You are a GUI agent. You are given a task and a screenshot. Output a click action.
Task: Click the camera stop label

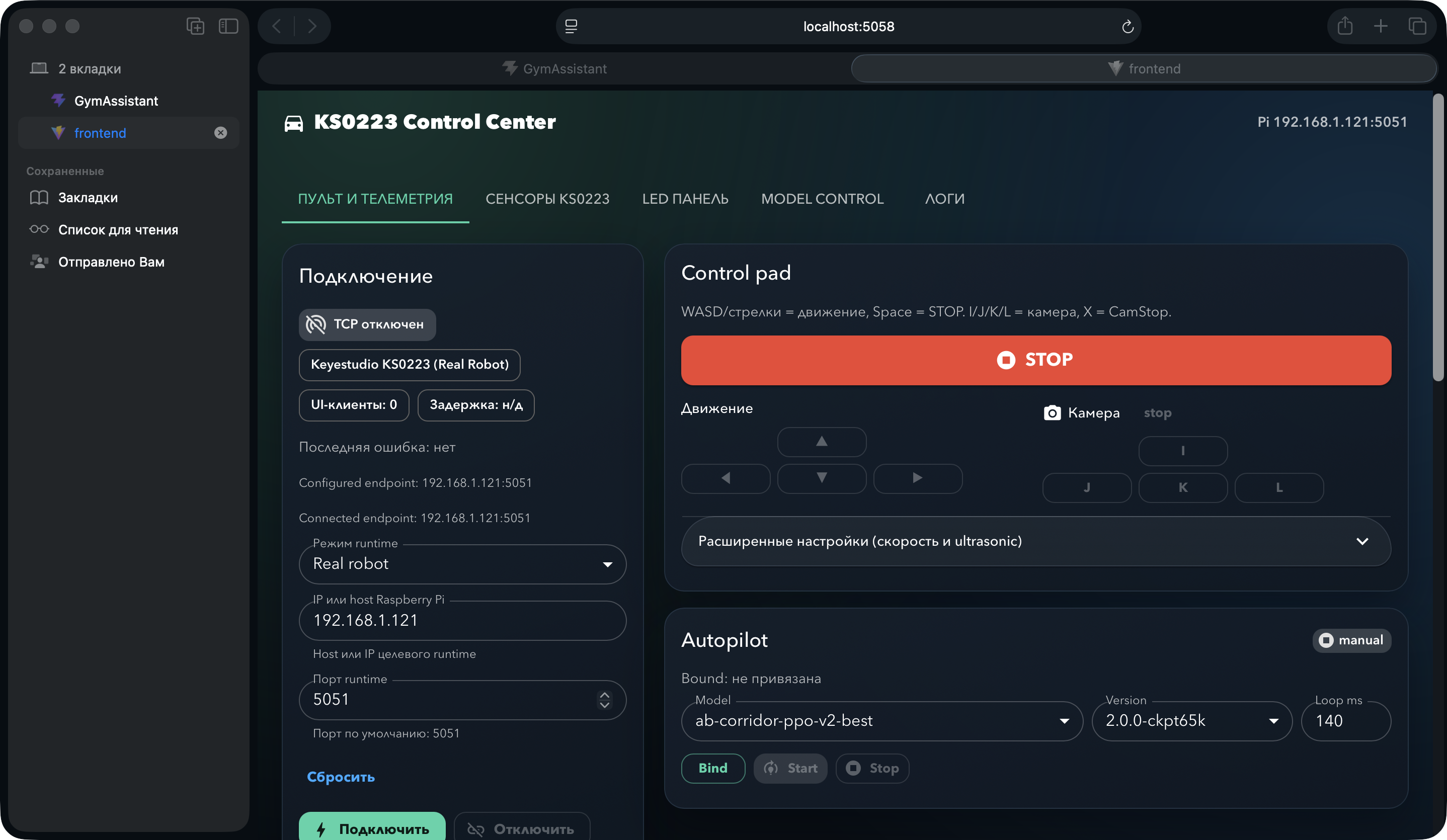pyautogui.click(x=1157, y=413)
